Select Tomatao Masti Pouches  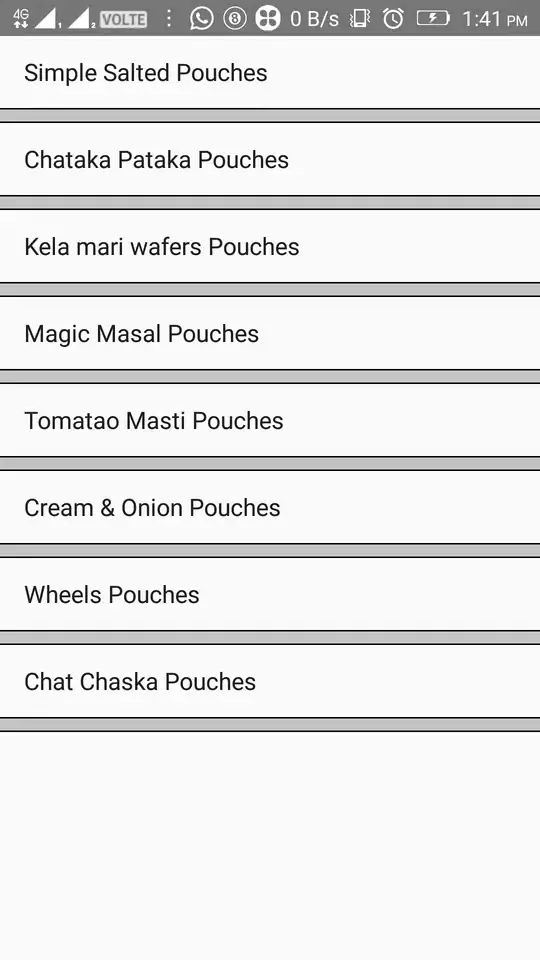270,420
